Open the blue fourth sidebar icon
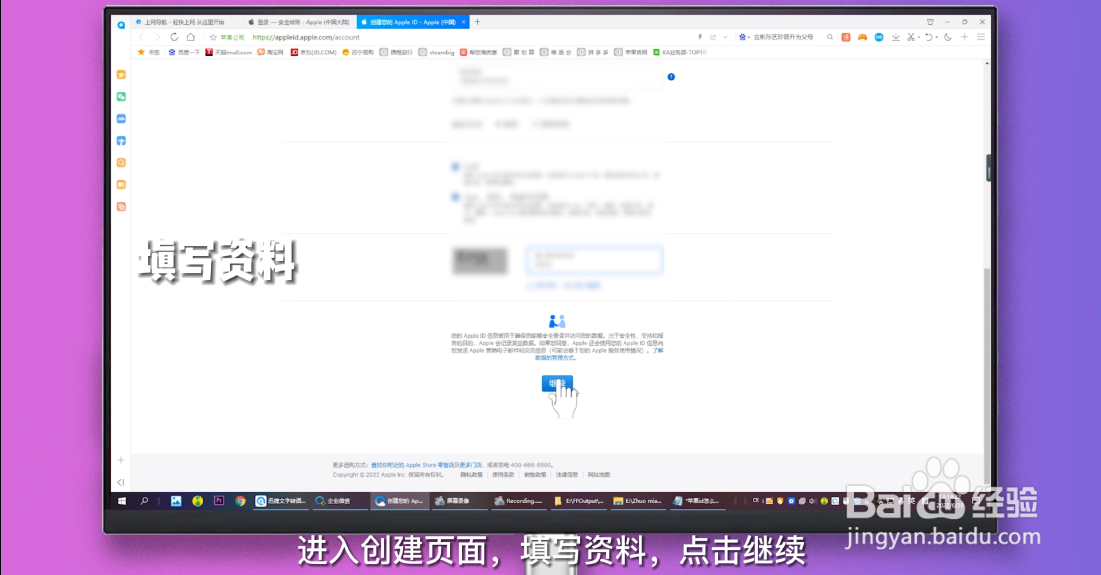The width and height of the screenshot is (1101, 575). [121, 140]
